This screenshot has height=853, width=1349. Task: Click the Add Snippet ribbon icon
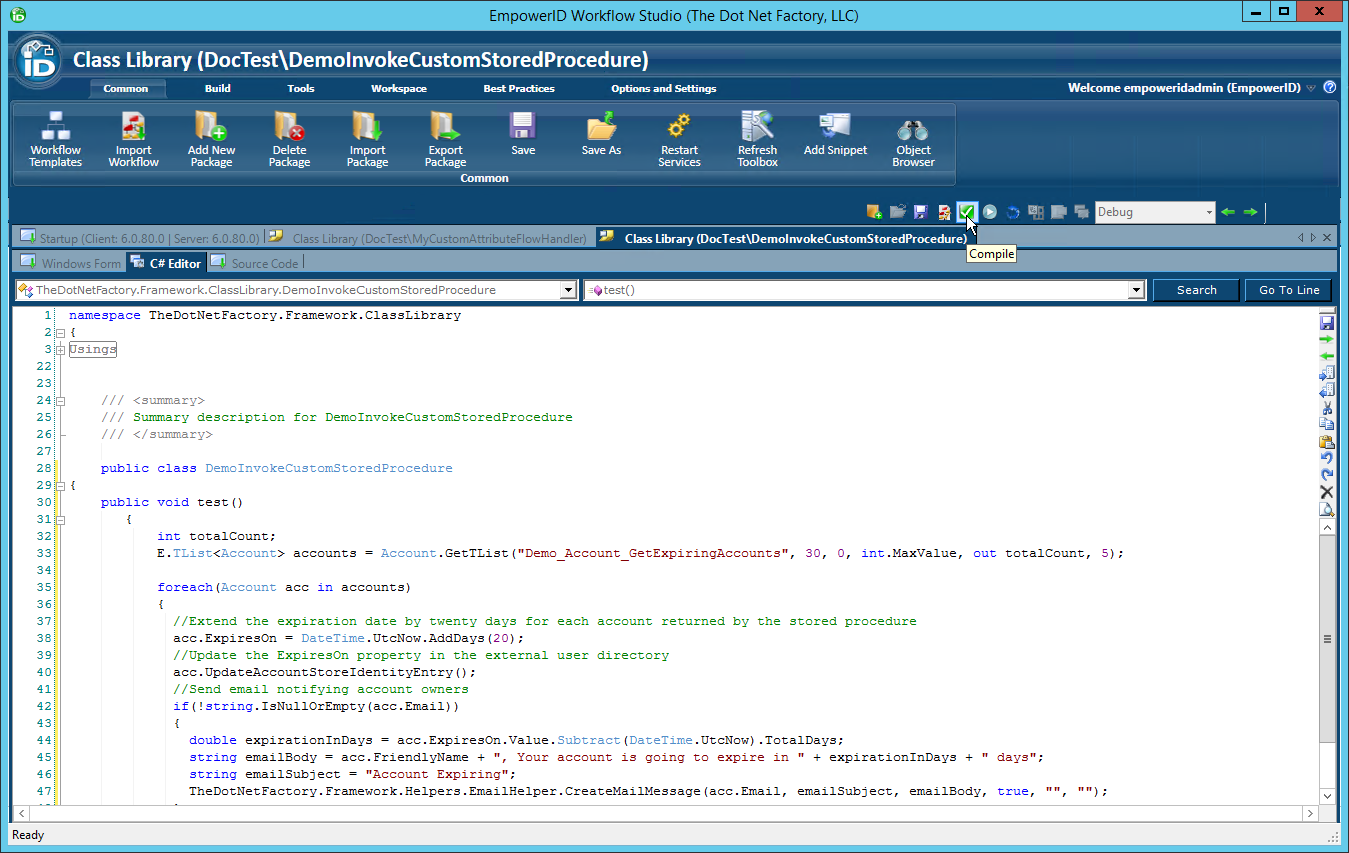[x=834, y=138]
